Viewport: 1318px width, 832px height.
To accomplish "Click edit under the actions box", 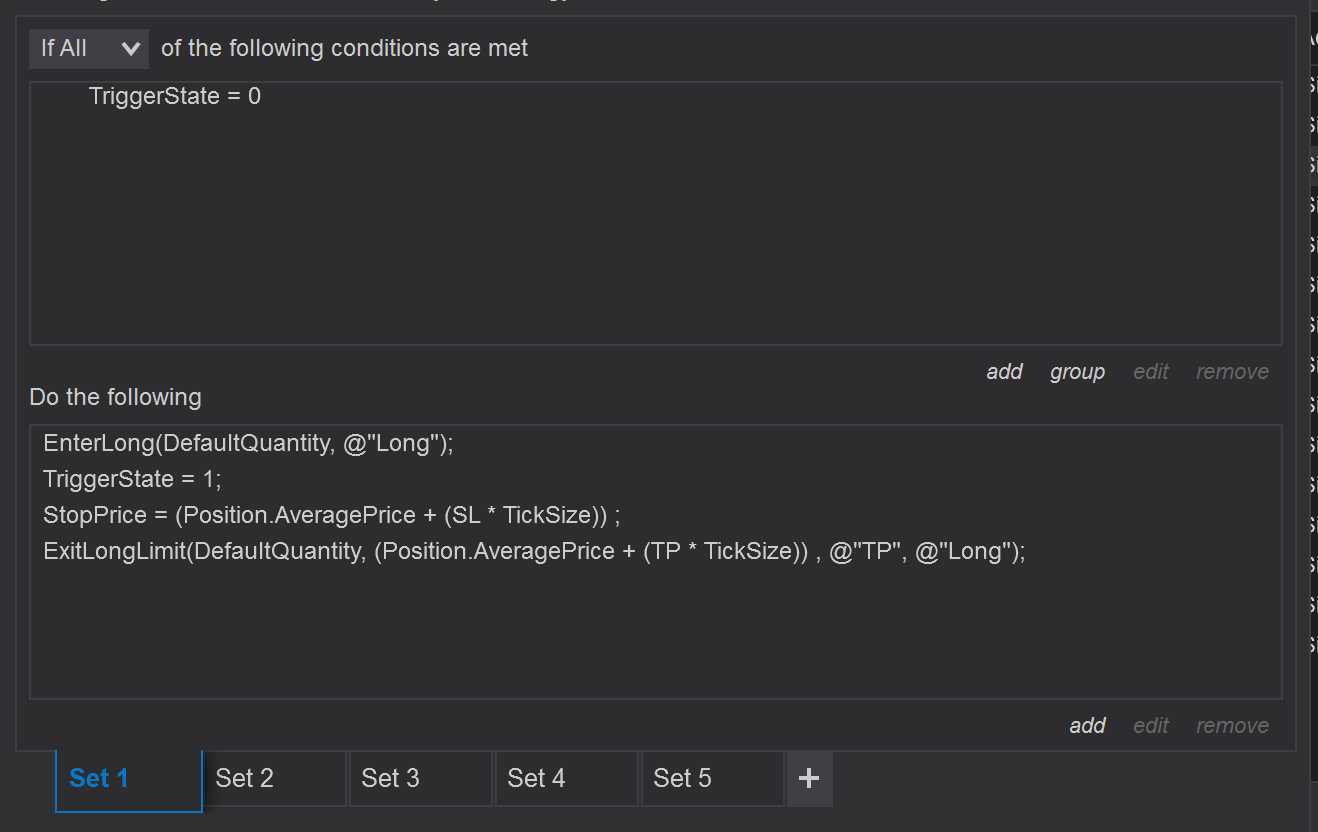I will point(1151,726).
